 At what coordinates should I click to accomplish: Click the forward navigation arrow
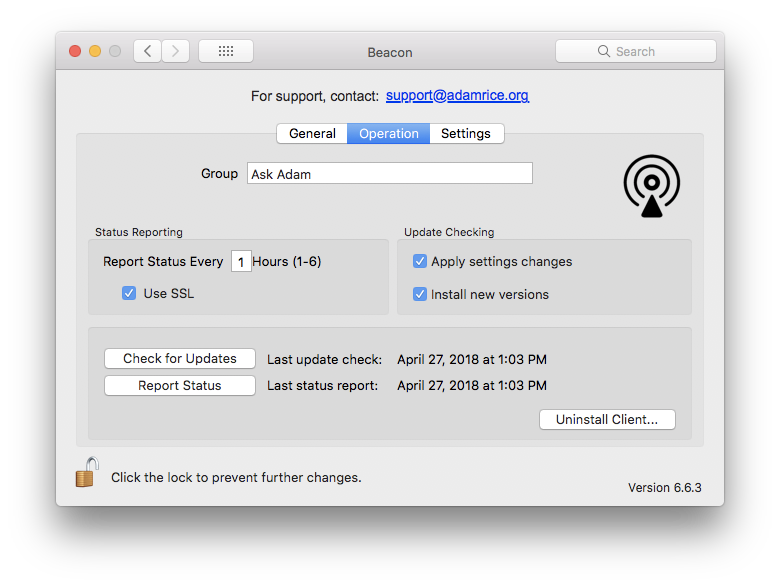[x=175, y=51]
